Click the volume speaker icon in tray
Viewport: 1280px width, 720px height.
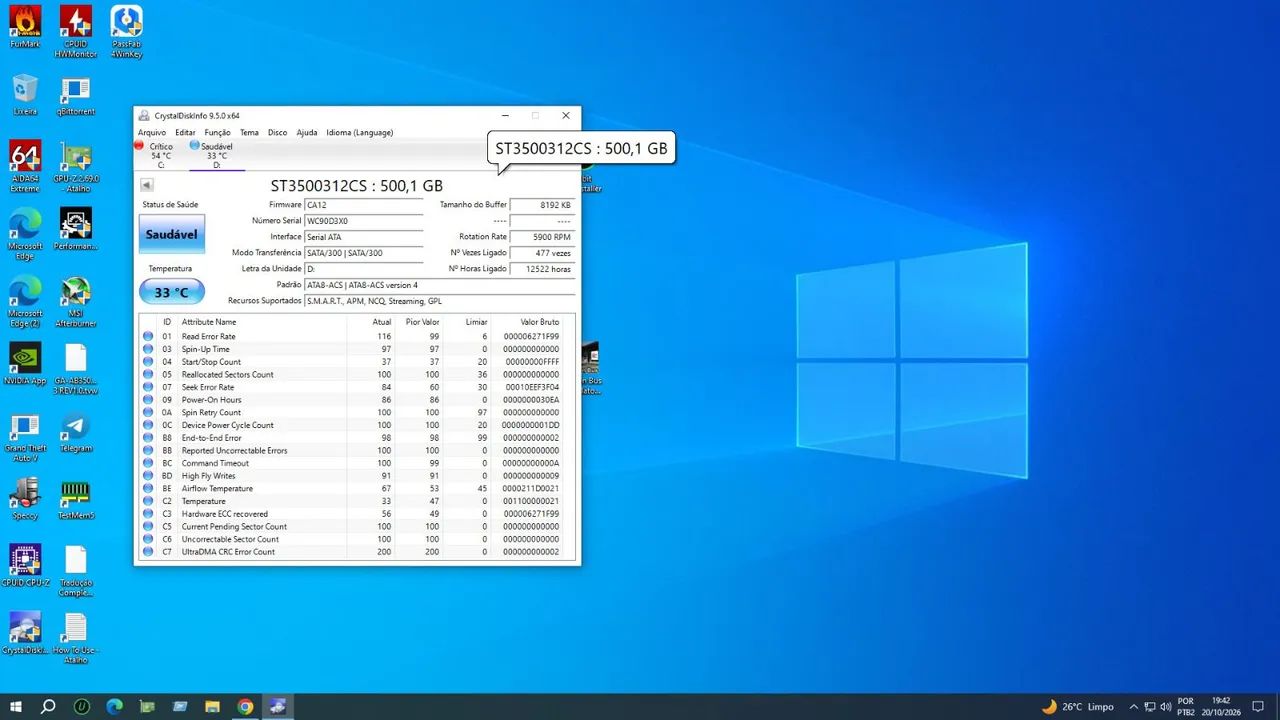(x=1166, y=707)
